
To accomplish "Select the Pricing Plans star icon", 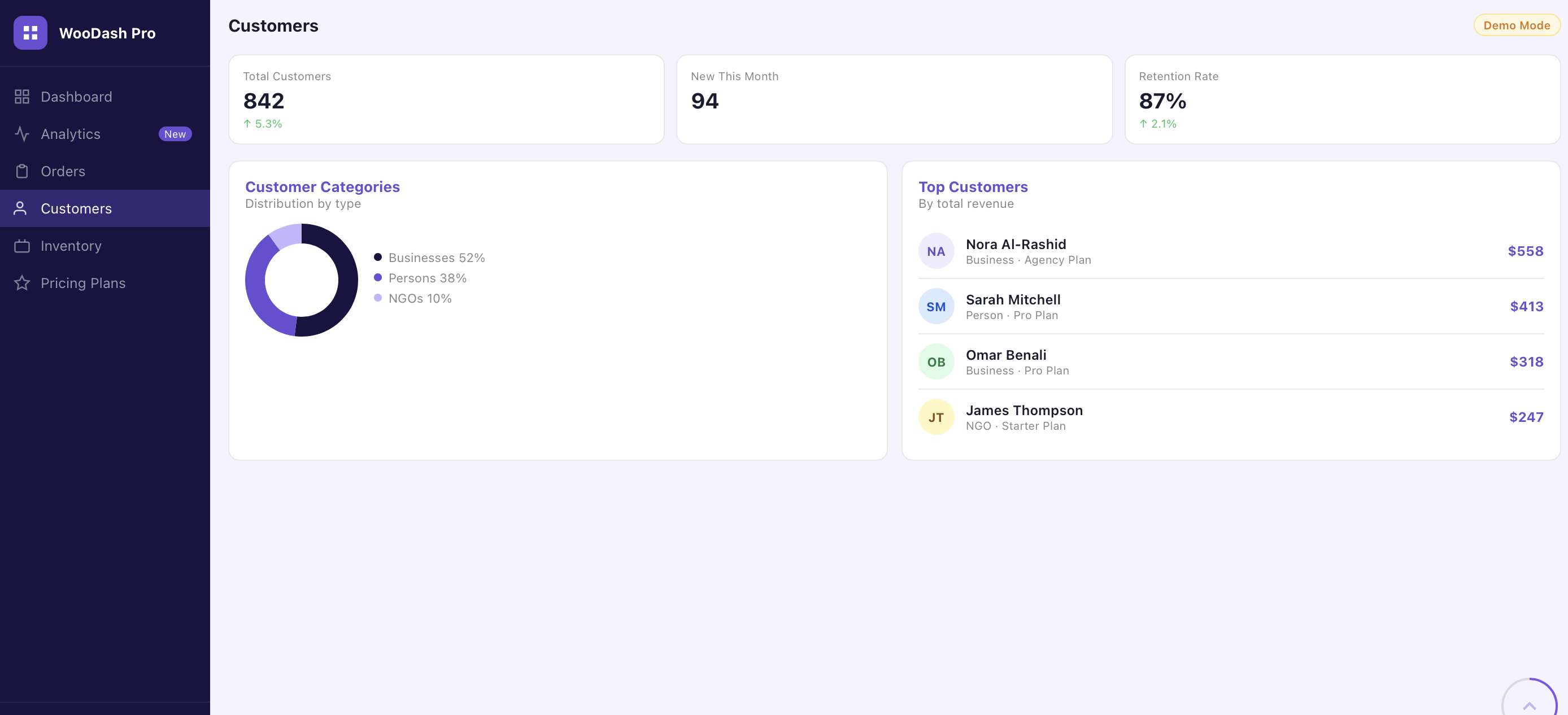I will (22, 283).
